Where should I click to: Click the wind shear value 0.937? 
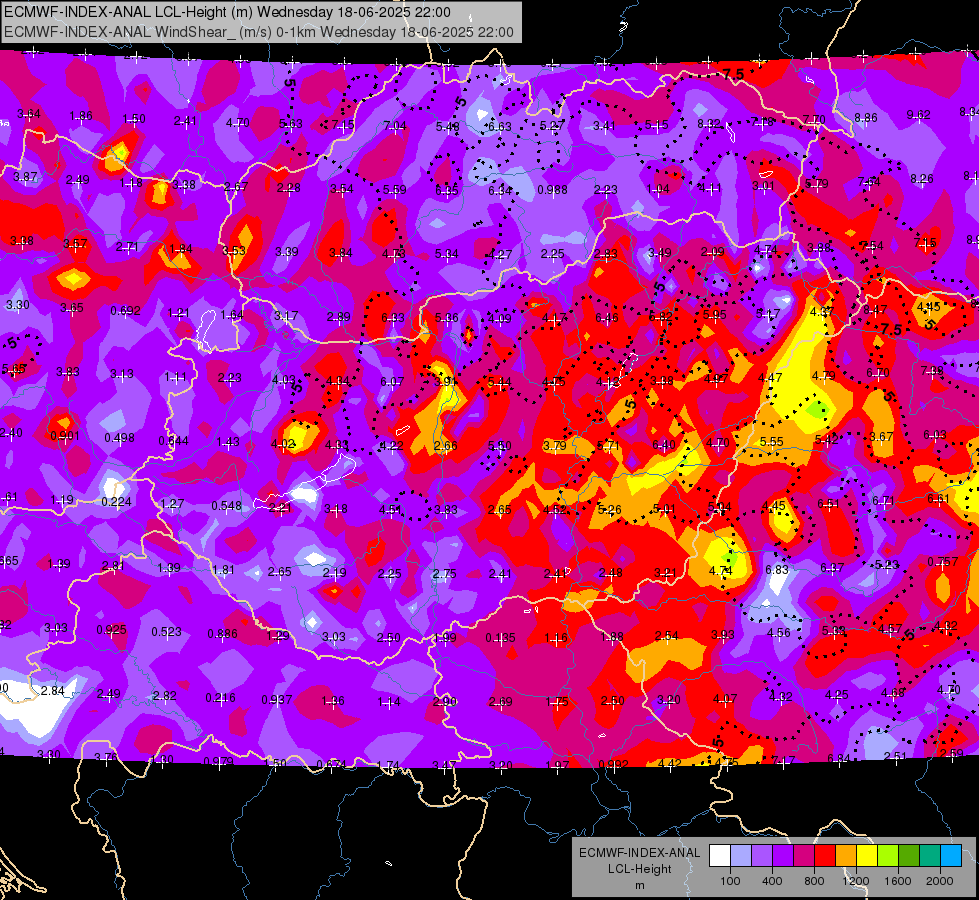click(277, 699)
